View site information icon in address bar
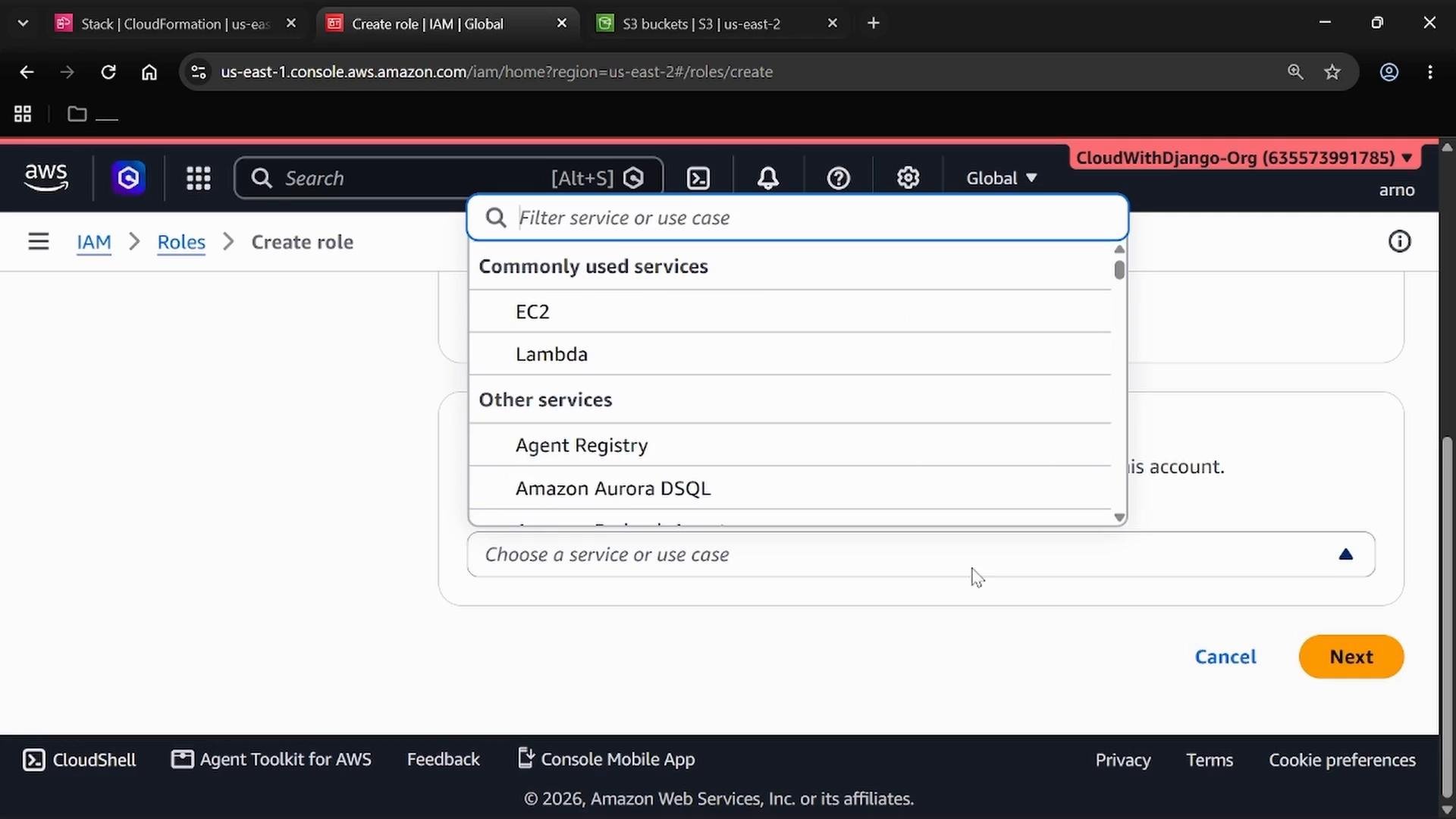Screen dimensions: 1456x819 tap(199, 72)
